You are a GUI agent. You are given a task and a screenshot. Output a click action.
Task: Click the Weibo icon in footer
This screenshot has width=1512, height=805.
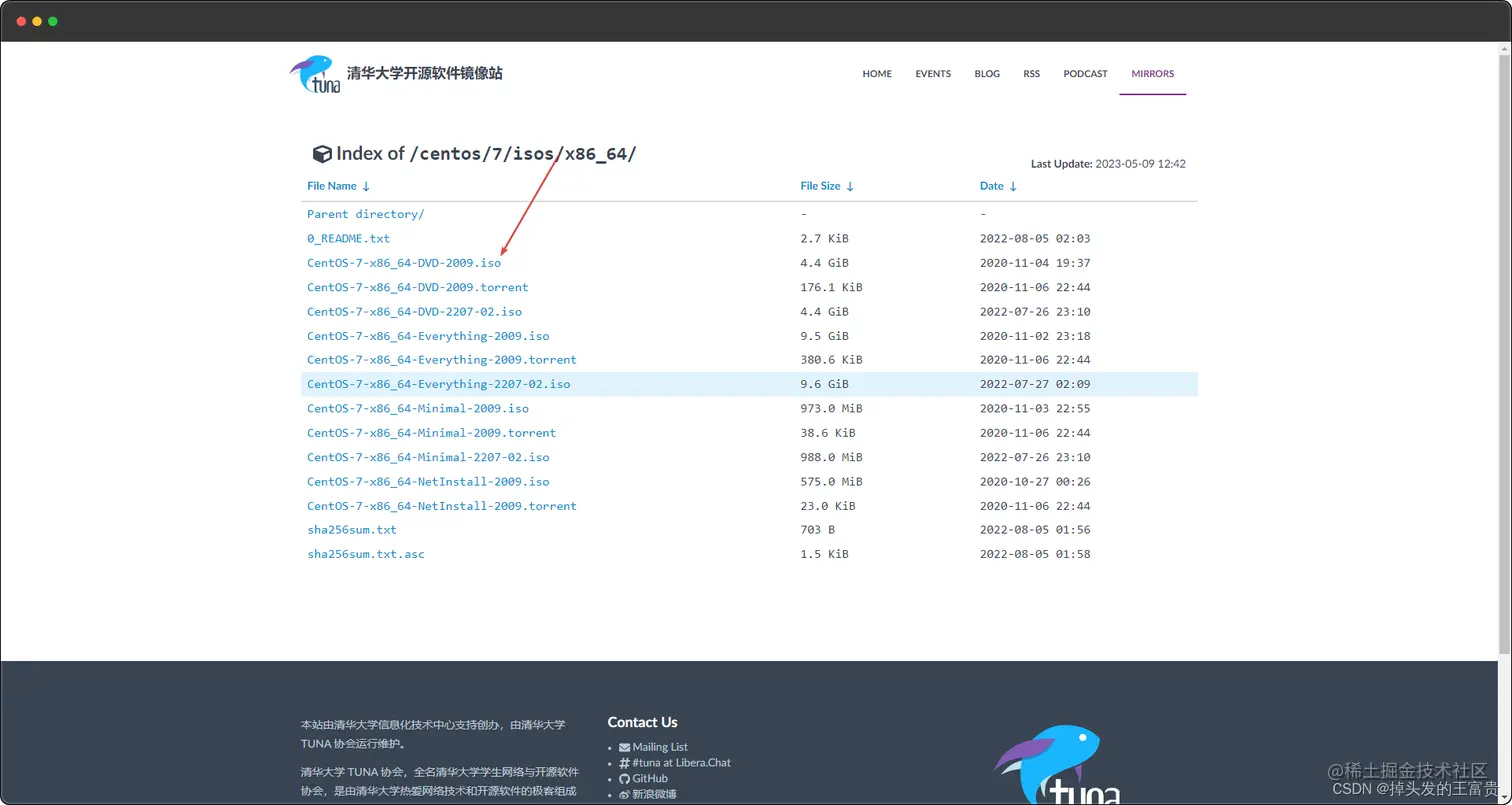(x=624, y=794)
